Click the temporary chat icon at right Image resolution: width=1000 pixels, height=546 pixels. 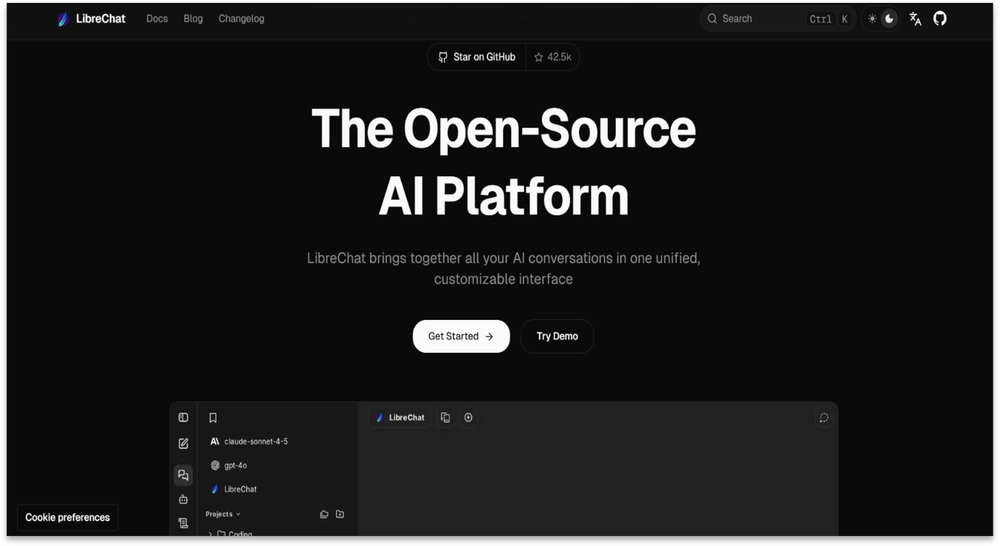pos(823,418)
